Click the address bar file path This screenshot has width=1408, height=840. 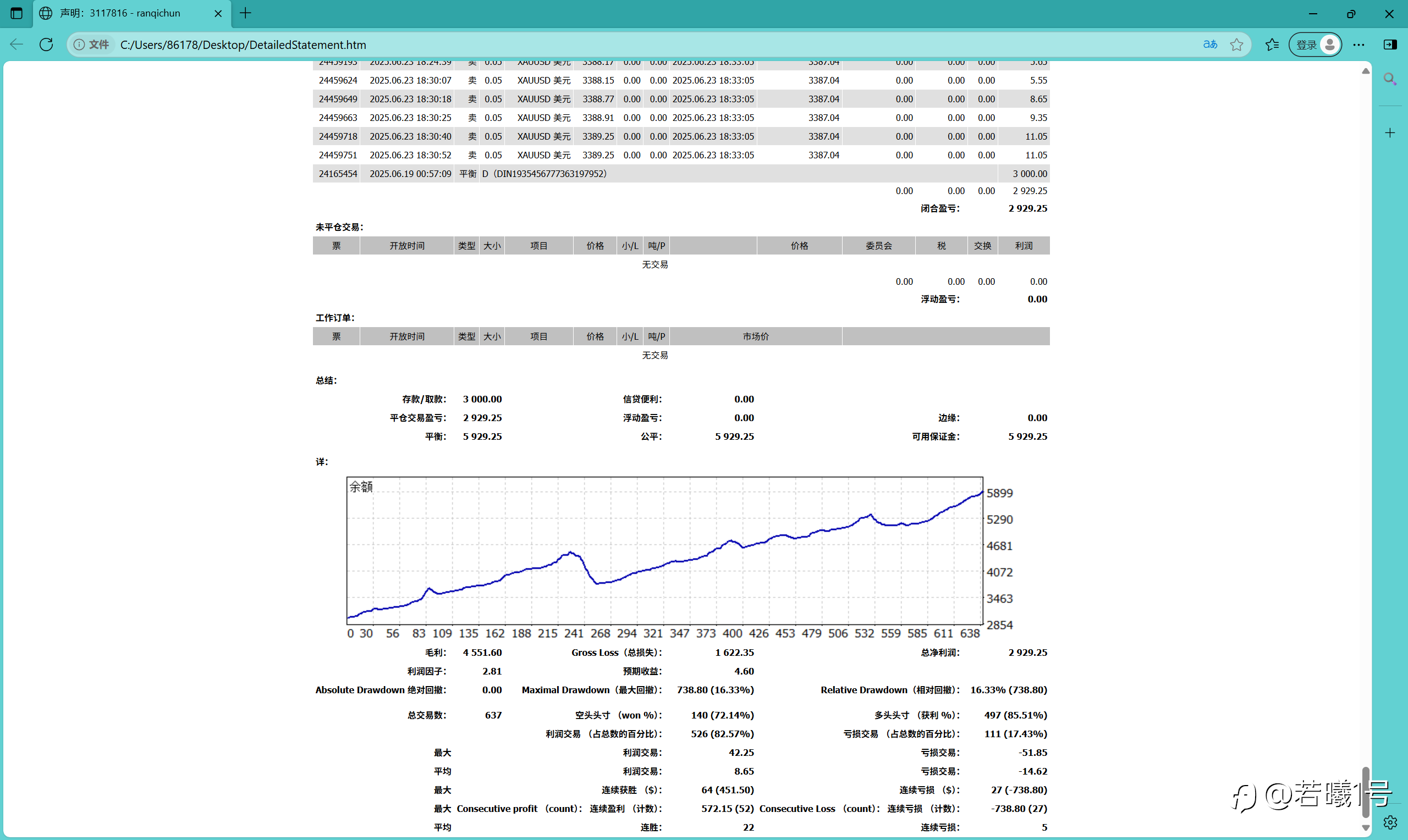click(244, 45)
